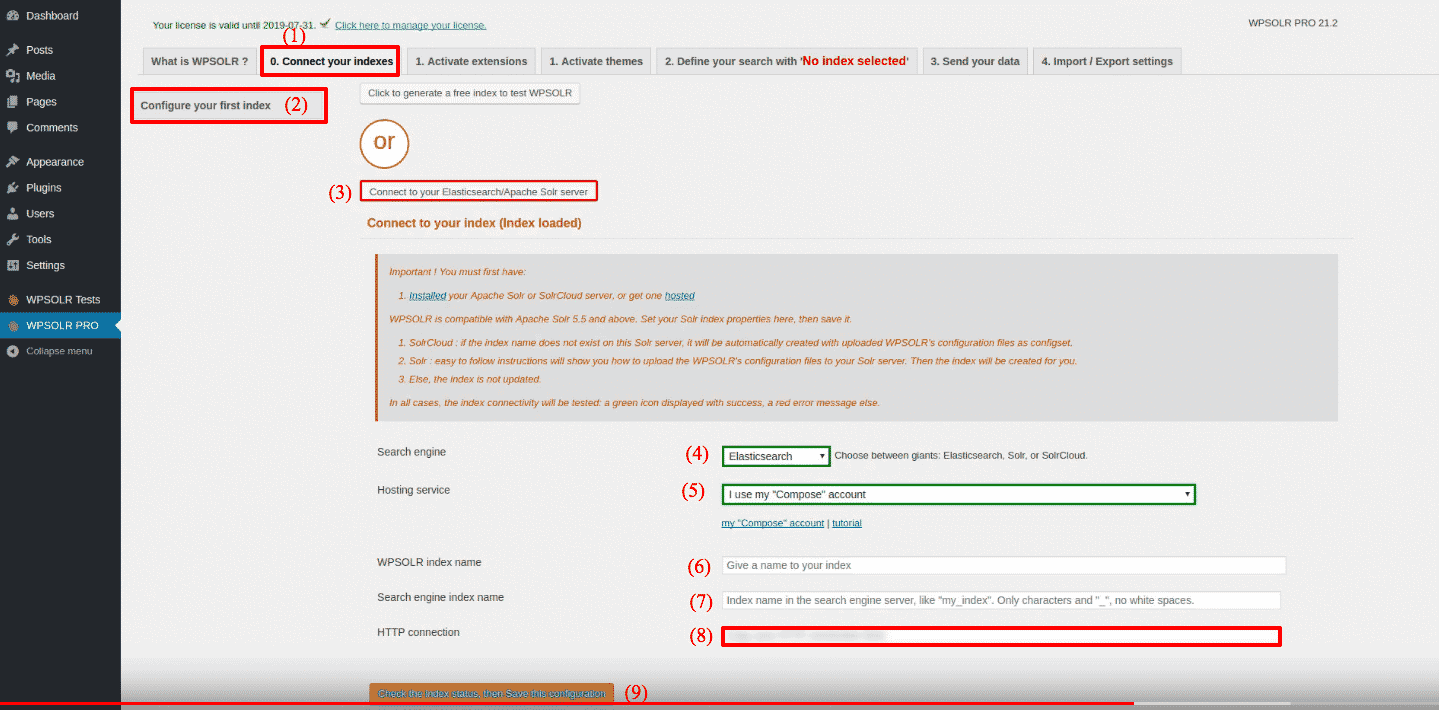Open the "1. Activate themes" tab
This screenshot has width=1439, height=710.
tap(596, 61)
